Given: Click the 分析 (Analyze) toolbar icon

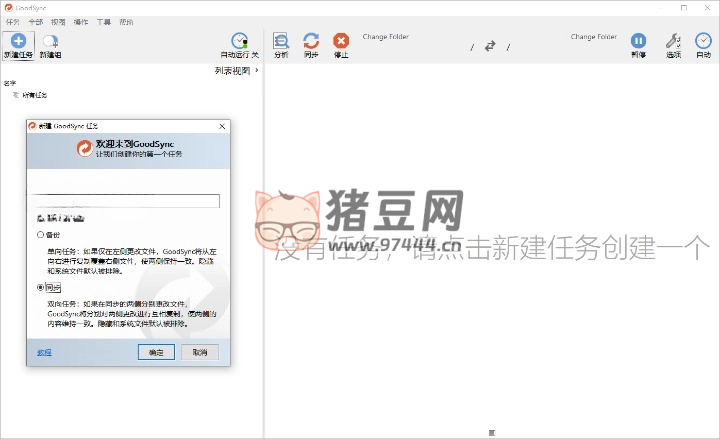Looking at the screenshot, I should click(281, 41).
